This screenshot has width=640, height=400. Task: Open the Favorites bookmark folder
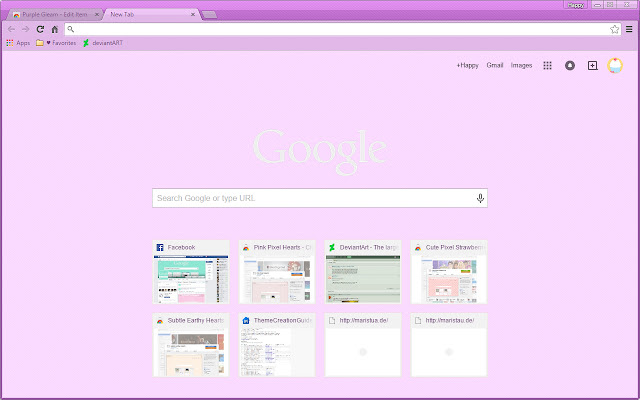56,43
